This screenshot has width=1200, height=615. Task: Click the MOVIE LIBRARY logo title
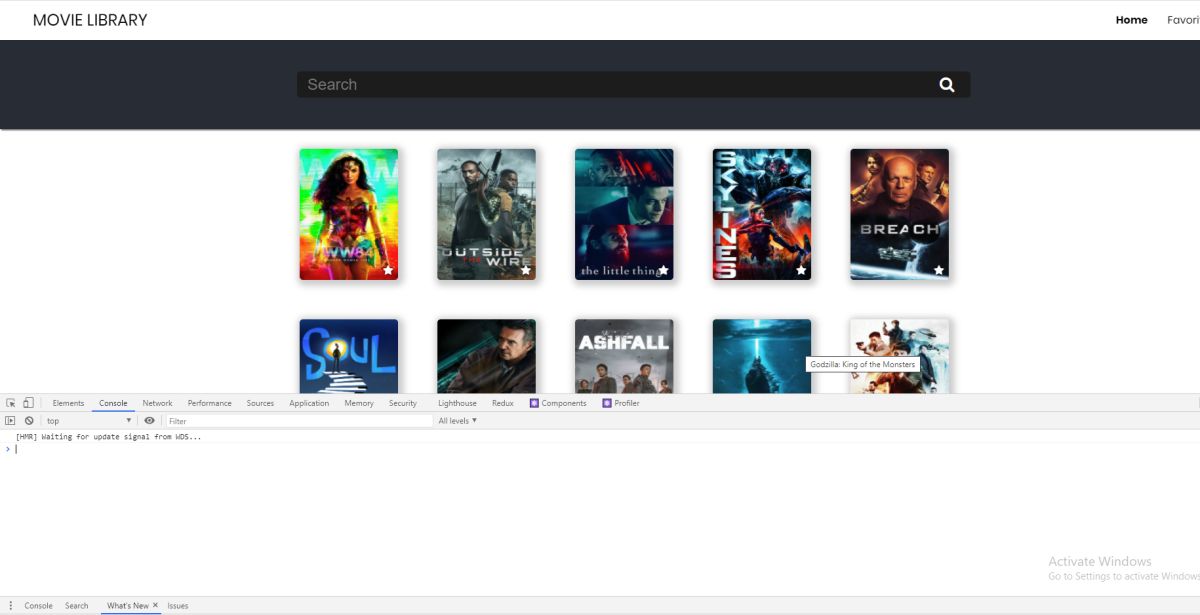point(90,20)
